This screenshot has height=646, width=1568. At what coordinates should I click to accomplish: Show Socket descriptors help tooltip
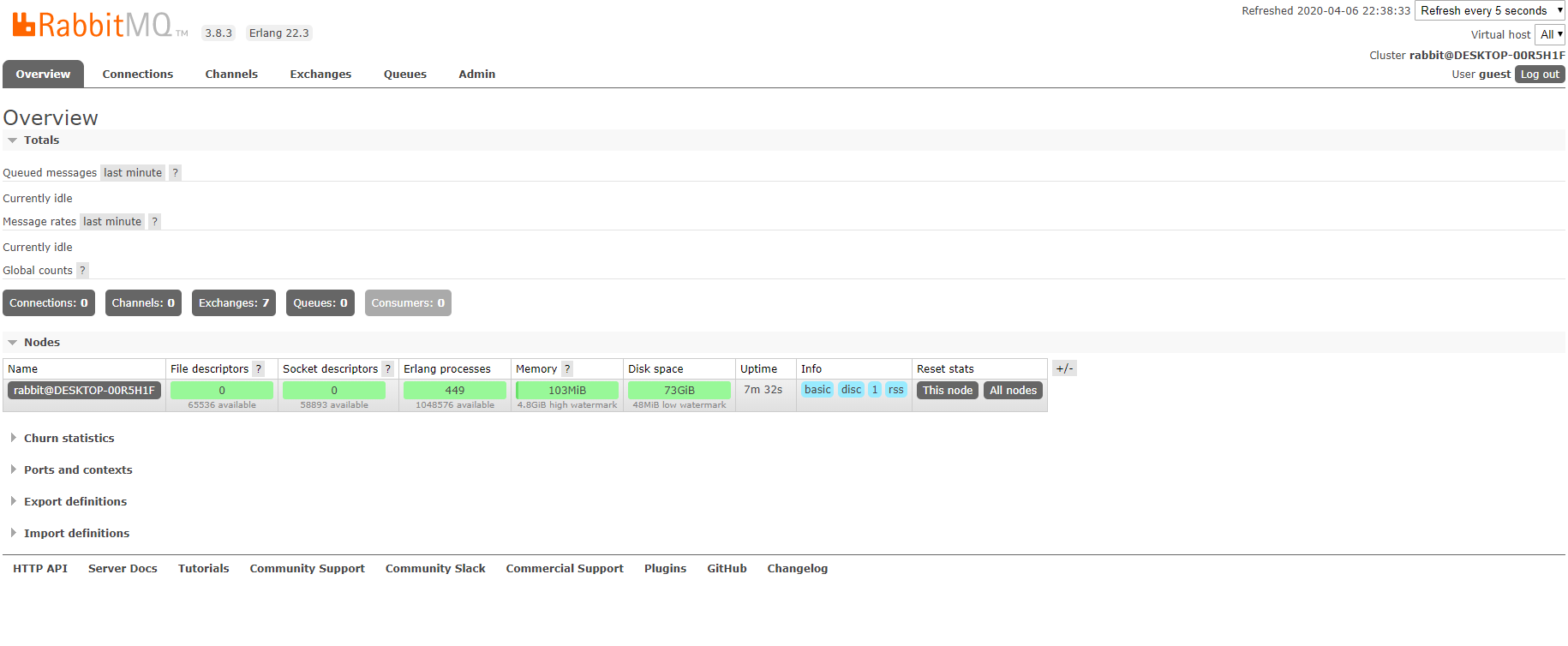click(x=387, y=369)
